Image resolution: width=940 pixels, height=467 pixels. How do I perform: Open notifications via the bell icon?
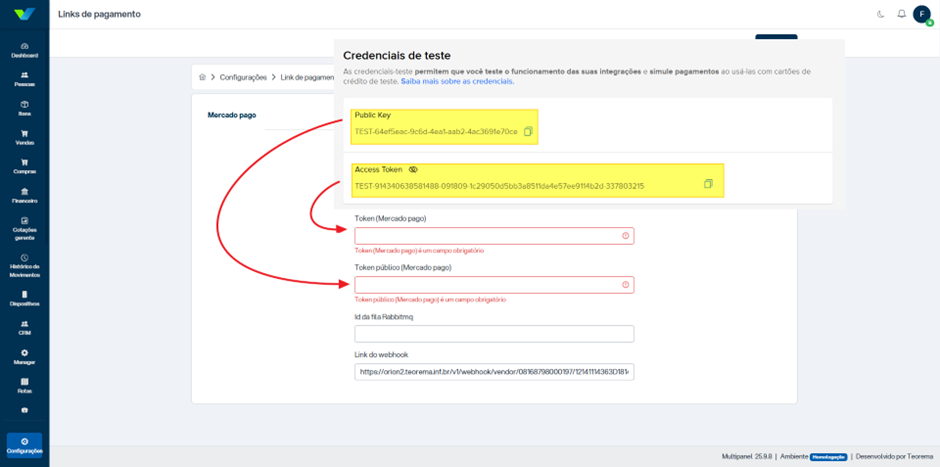(x=902, y=14)
